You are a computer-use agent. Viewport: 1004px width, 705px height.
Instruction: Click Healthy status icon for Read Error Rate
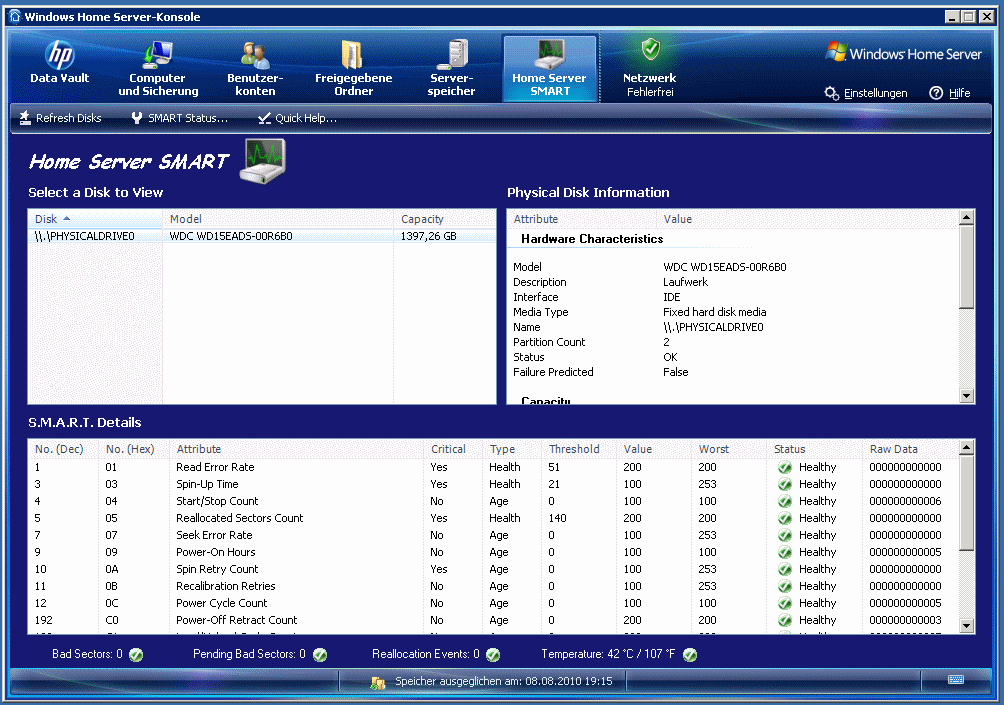784,467
